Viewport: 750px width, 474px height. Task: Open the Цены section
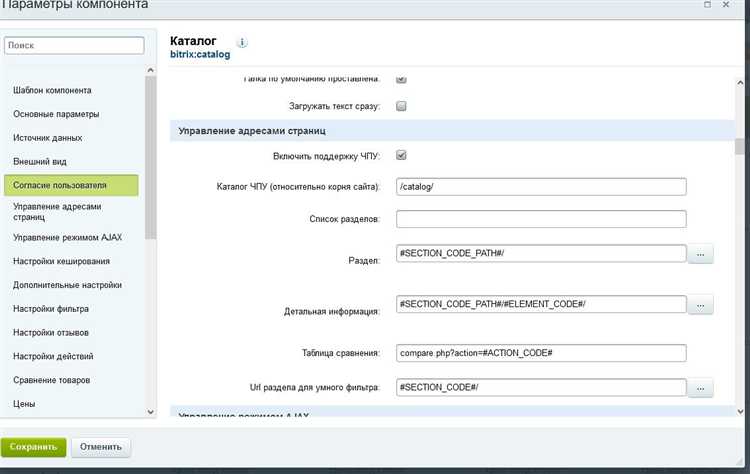click(x=24, y=404)
